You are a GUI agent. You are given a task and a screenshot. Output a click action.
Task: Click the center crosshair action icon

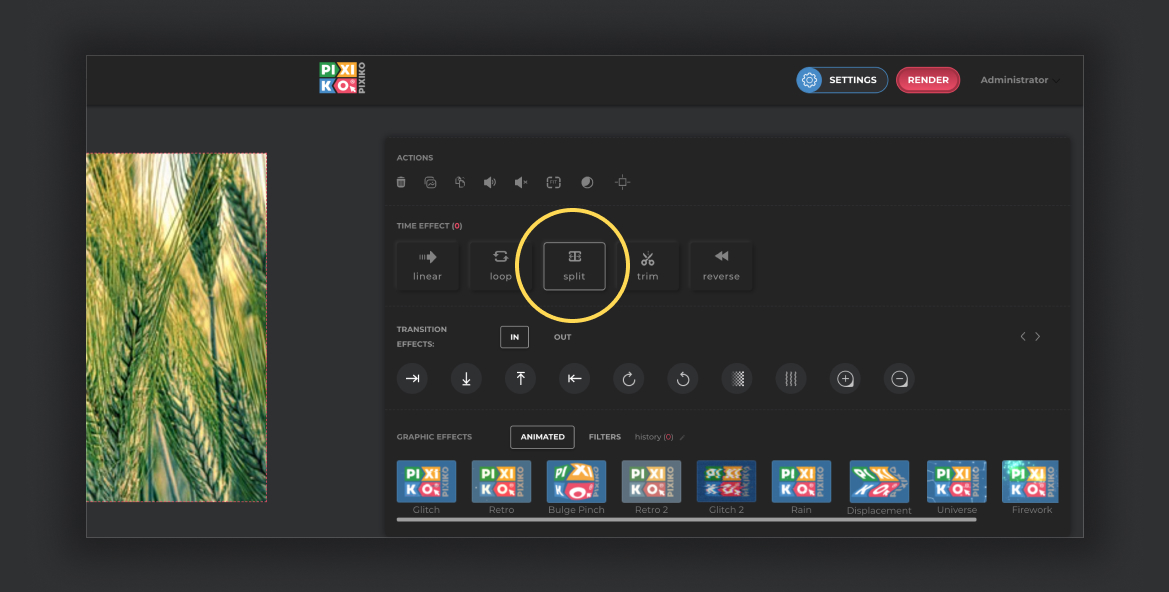coord(623,182)
